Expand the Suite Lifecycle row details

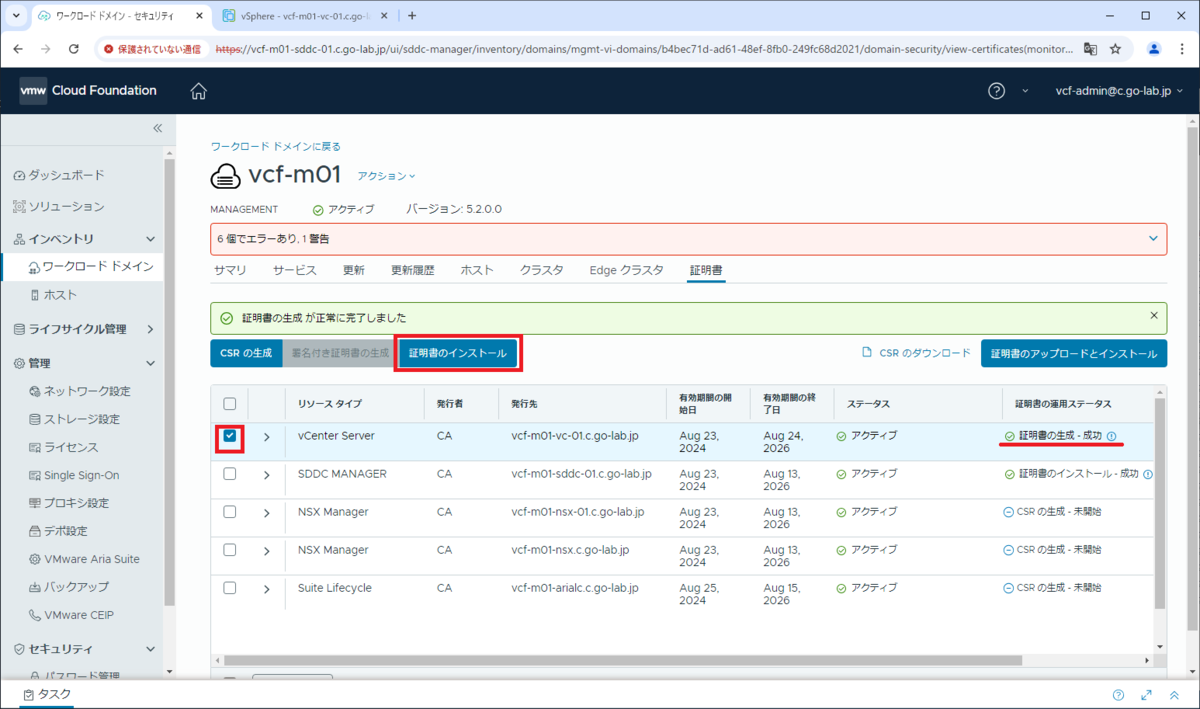pos(266,589)
